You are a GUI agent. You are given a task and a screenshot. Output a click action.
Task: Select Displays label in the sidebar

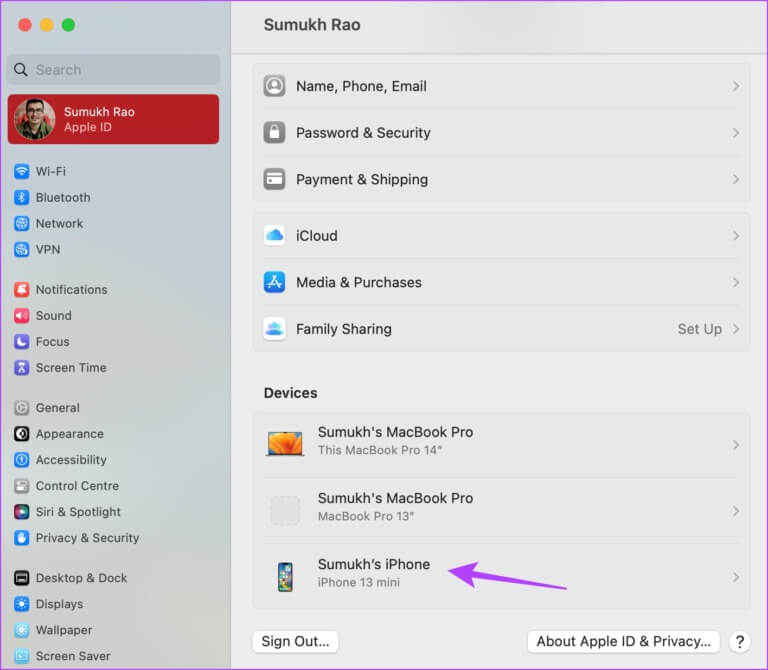[x=59, y=604]
